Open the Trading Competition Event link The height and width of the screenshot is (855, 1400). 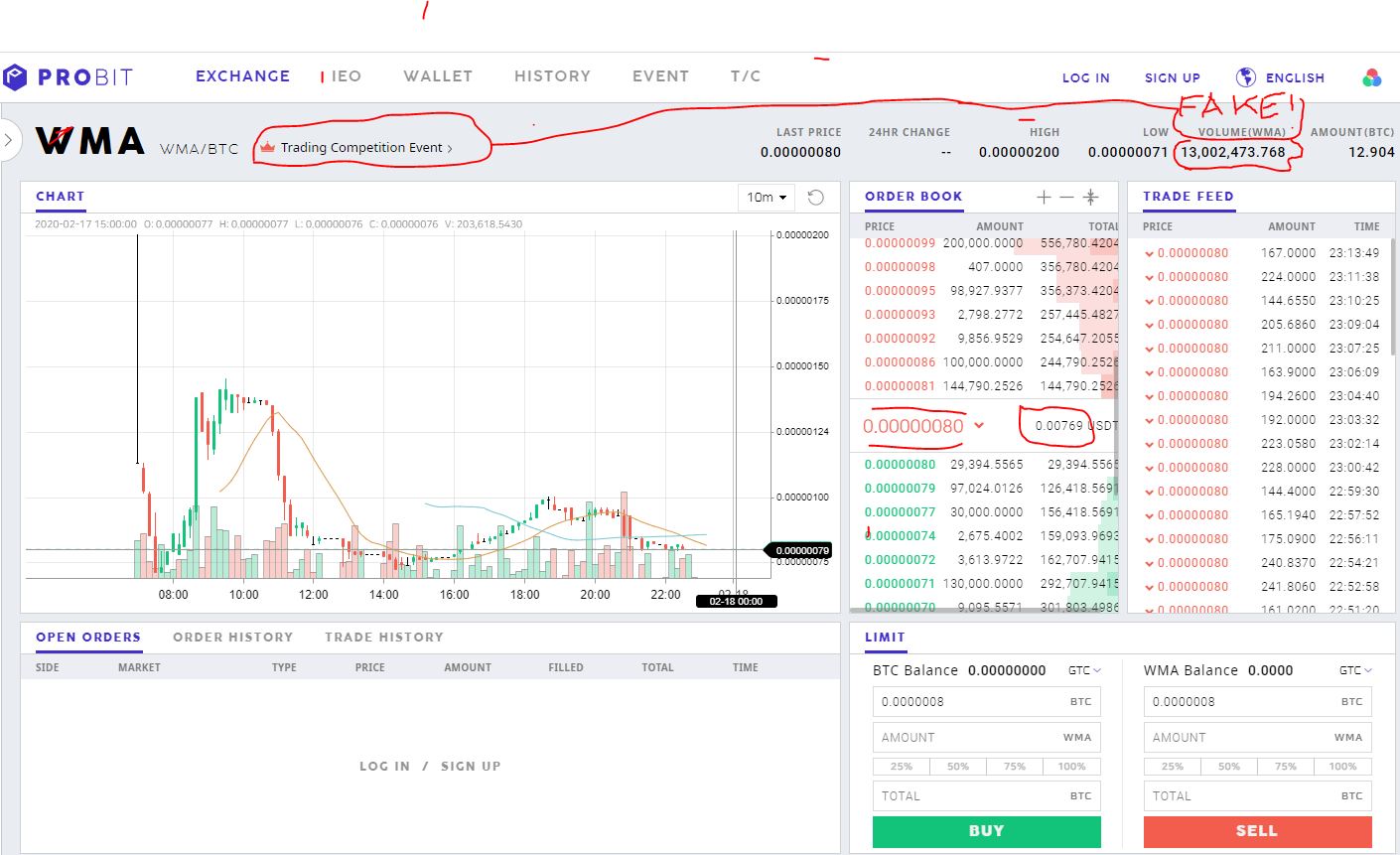366,147
